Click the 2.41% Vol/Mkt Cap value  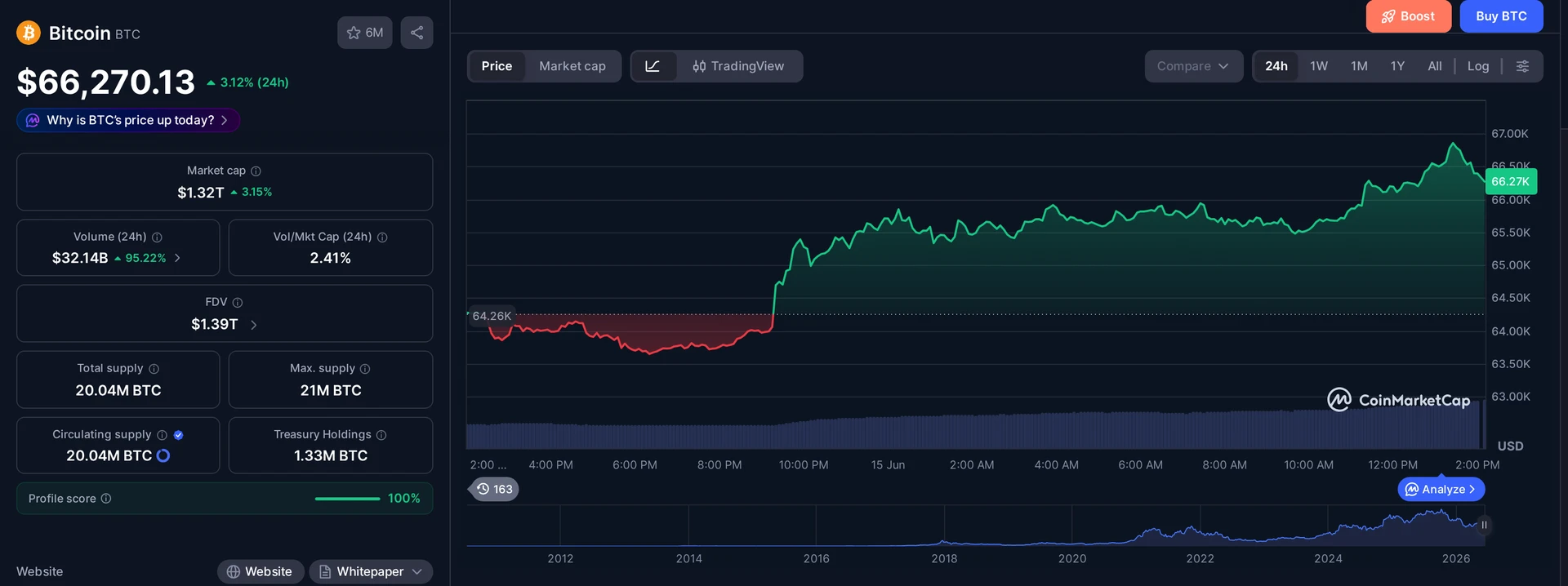[331, 258]
